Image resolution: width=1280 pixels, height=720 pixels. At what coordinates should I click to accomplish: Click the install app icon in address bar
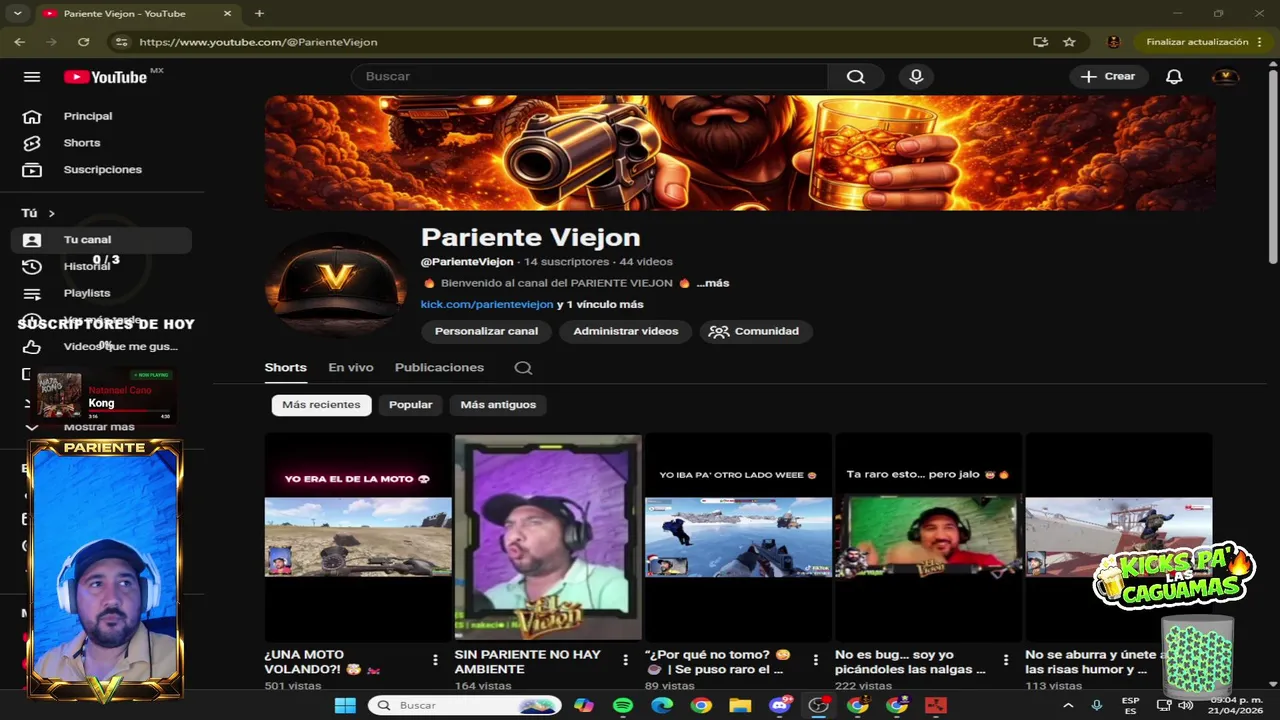pos(1041,42)
